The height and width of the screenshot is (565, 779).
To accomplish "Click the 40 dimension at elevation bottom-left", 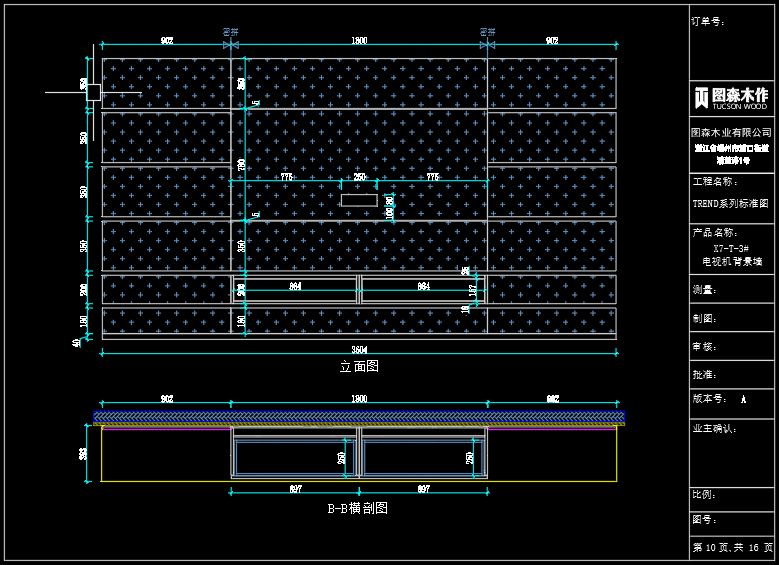I will pos(76,342).
